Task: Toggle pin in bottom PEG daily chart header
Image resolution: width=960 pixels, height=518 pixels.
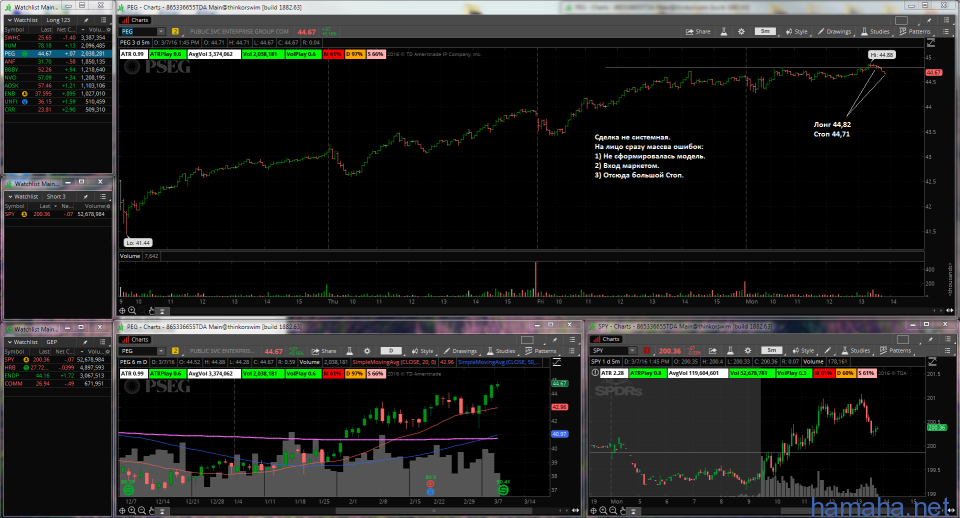Action: click(555, 340)
